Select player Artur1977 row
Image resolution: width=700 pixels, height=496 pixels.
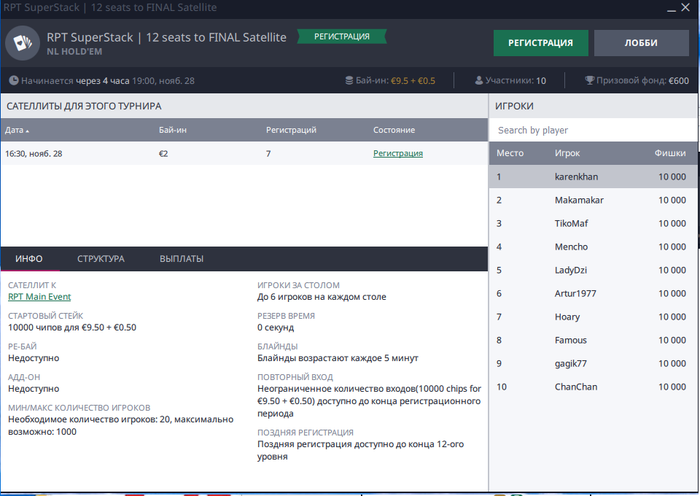pos(593,293)
